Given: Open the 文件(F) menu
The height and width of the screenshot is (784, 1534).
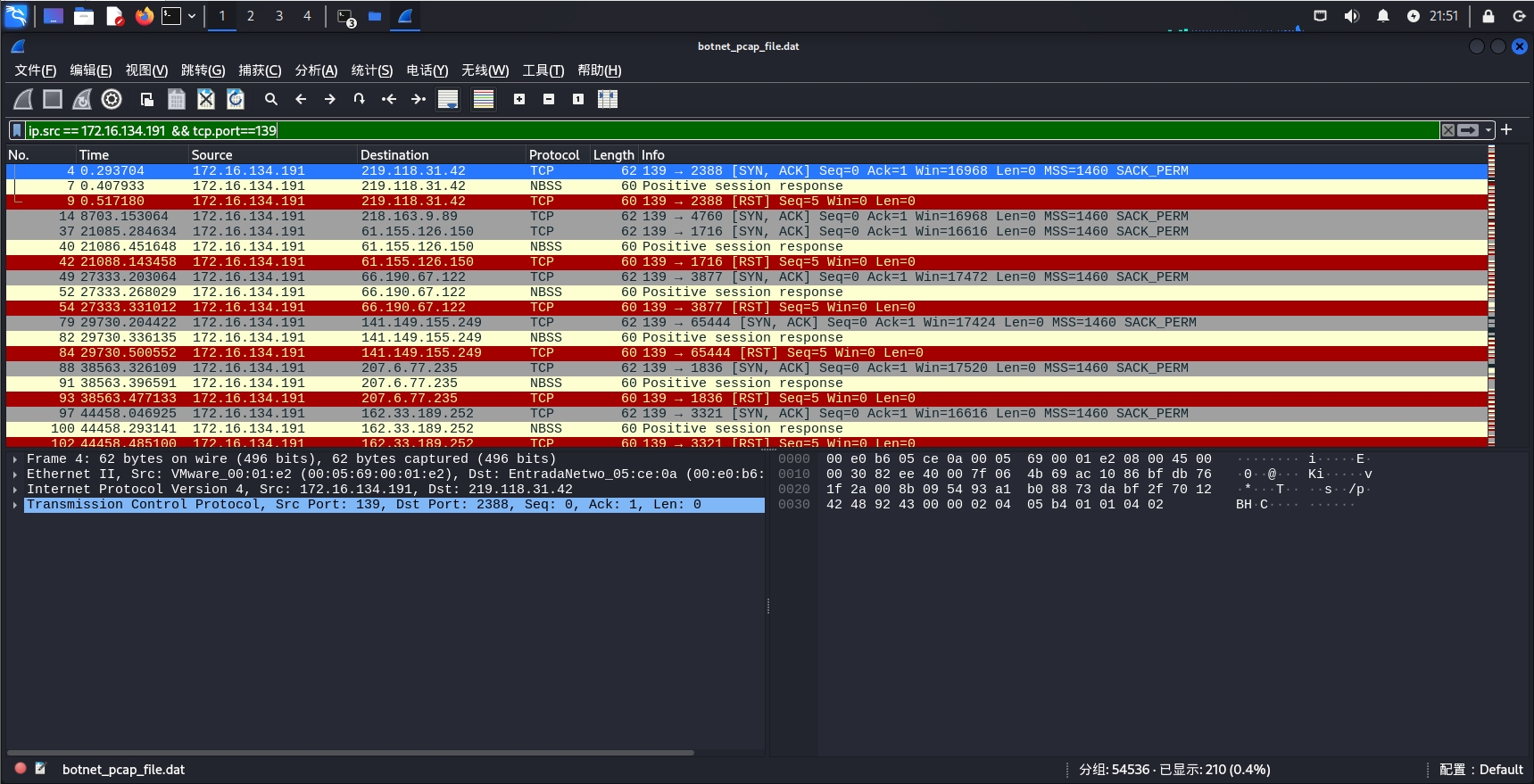Looking at the screenshot, I should click(36, 70).
